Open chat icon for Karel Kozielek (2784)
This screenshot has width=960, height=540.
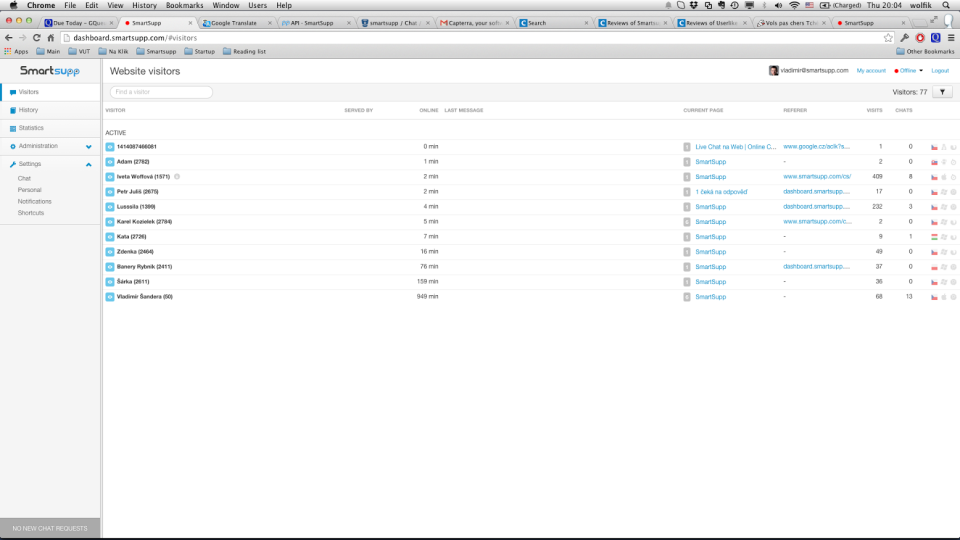click(x=110, y=222)
